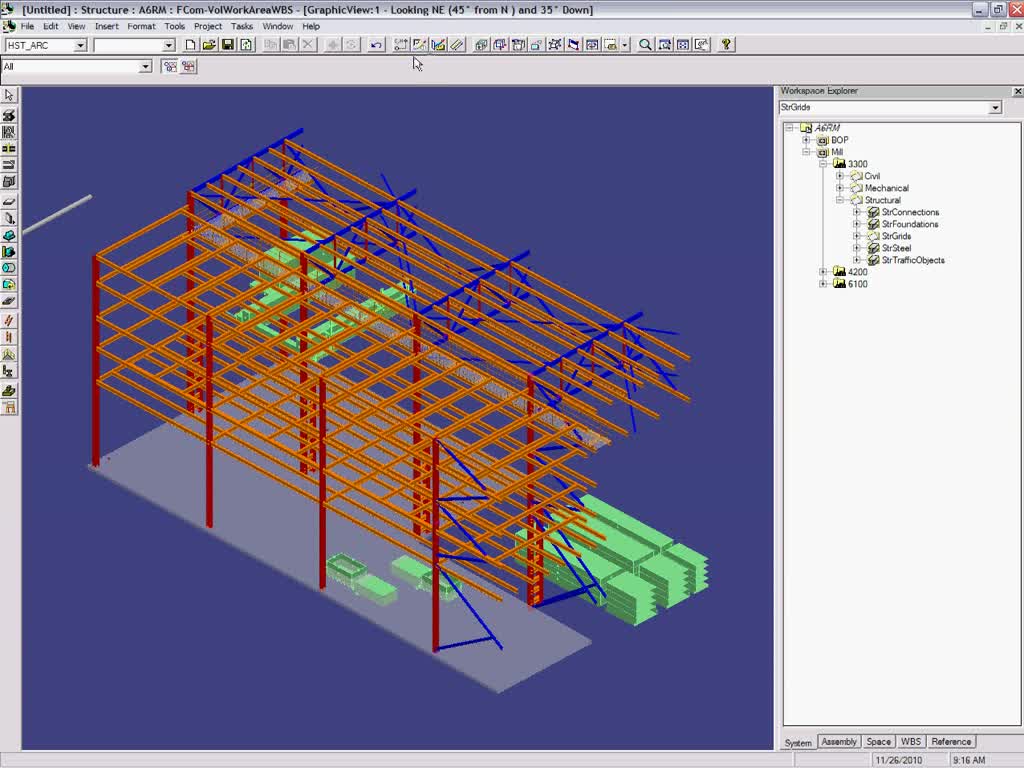Click the Fit view icon

point(683,44)
